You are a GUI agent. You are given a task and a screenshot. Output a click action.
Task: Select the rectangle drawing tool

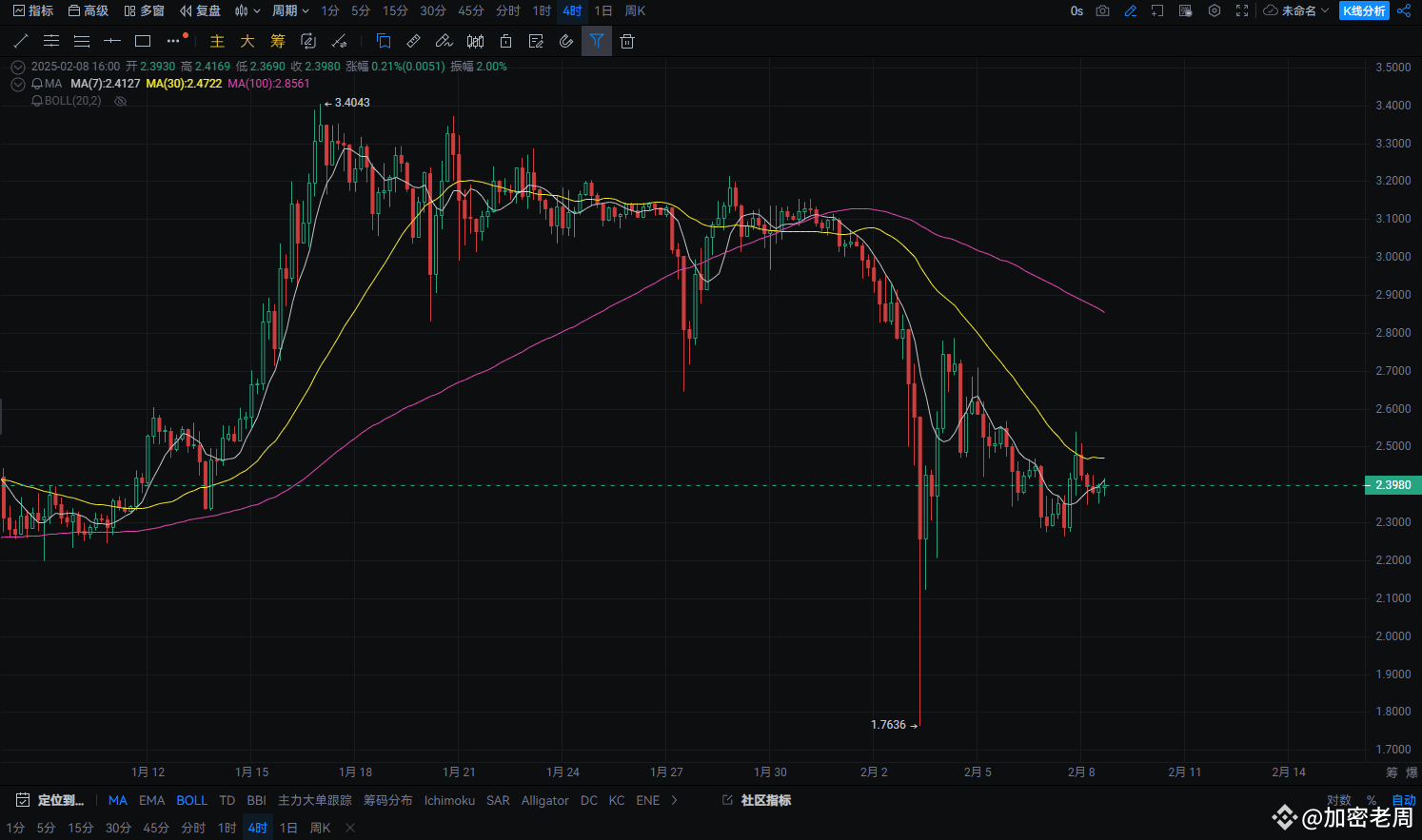143,41
